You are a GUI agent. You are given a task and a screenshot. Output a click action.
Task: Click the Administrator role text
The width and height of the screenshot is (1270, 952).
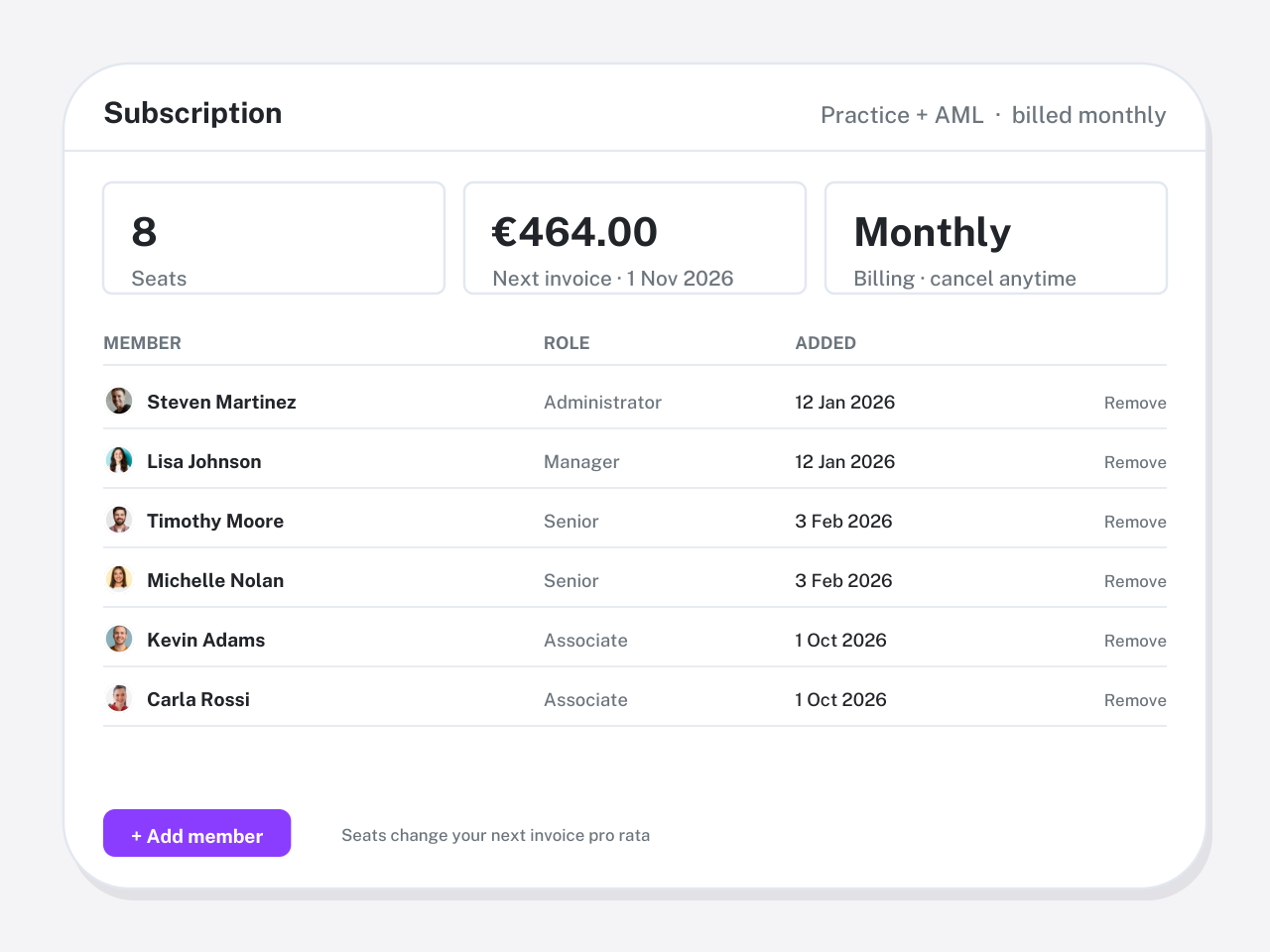point(602,402)
